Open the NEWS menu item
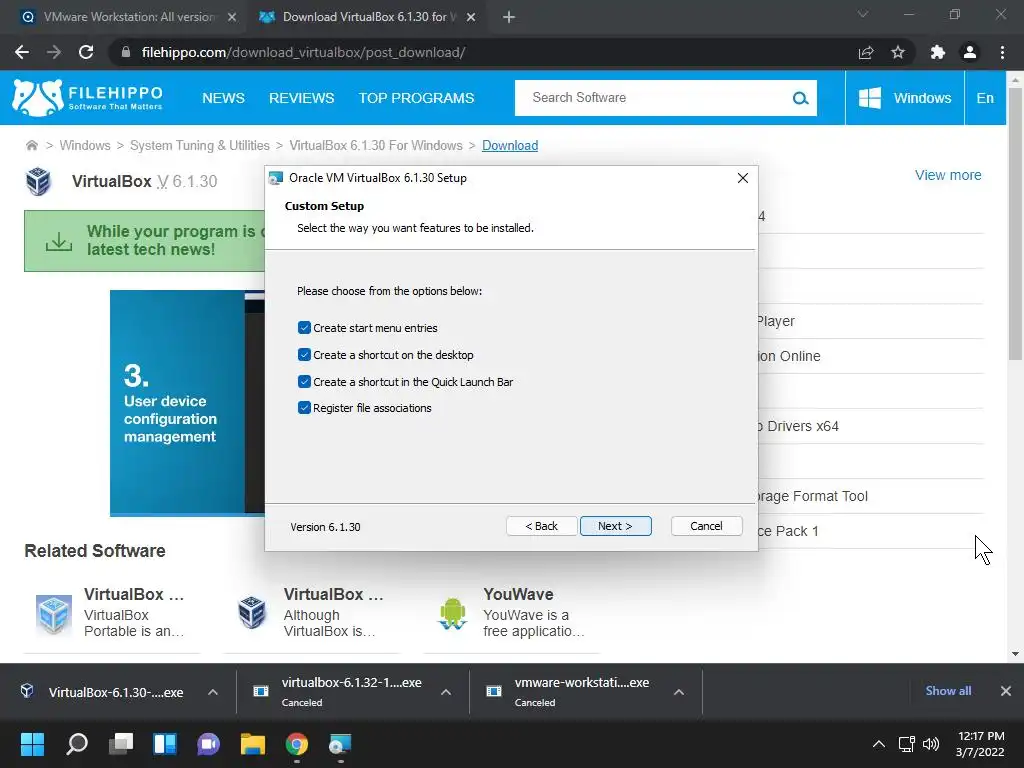The image size is (1024, 768). pyautogui.click(x=223, y=98)
